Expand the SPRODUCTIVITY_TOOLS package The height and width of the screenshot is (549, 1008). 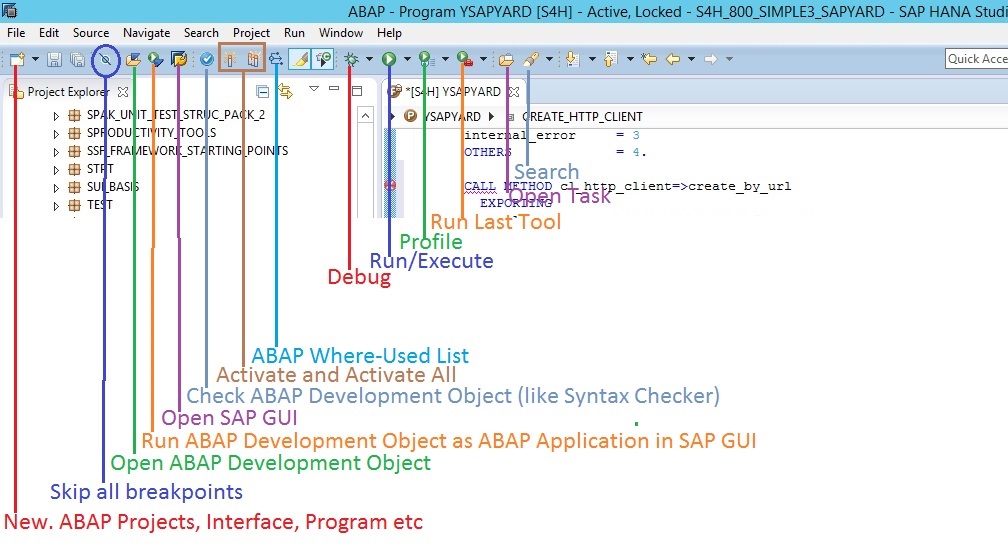coord(56,134)
